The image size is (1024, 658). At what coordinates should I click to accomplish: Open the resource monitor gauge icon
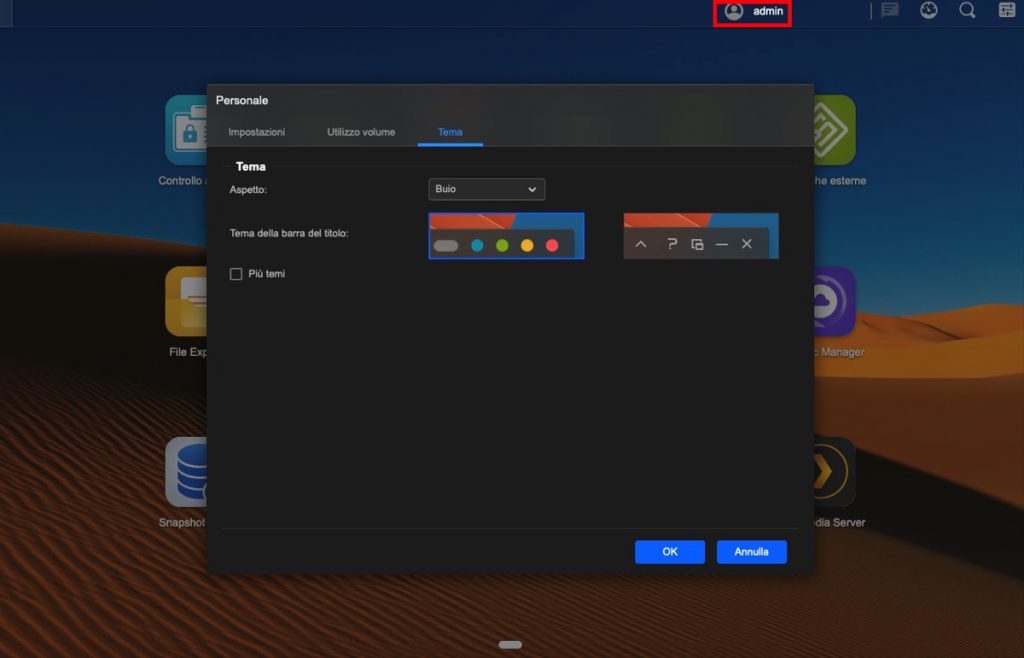[x=929, y=11]
